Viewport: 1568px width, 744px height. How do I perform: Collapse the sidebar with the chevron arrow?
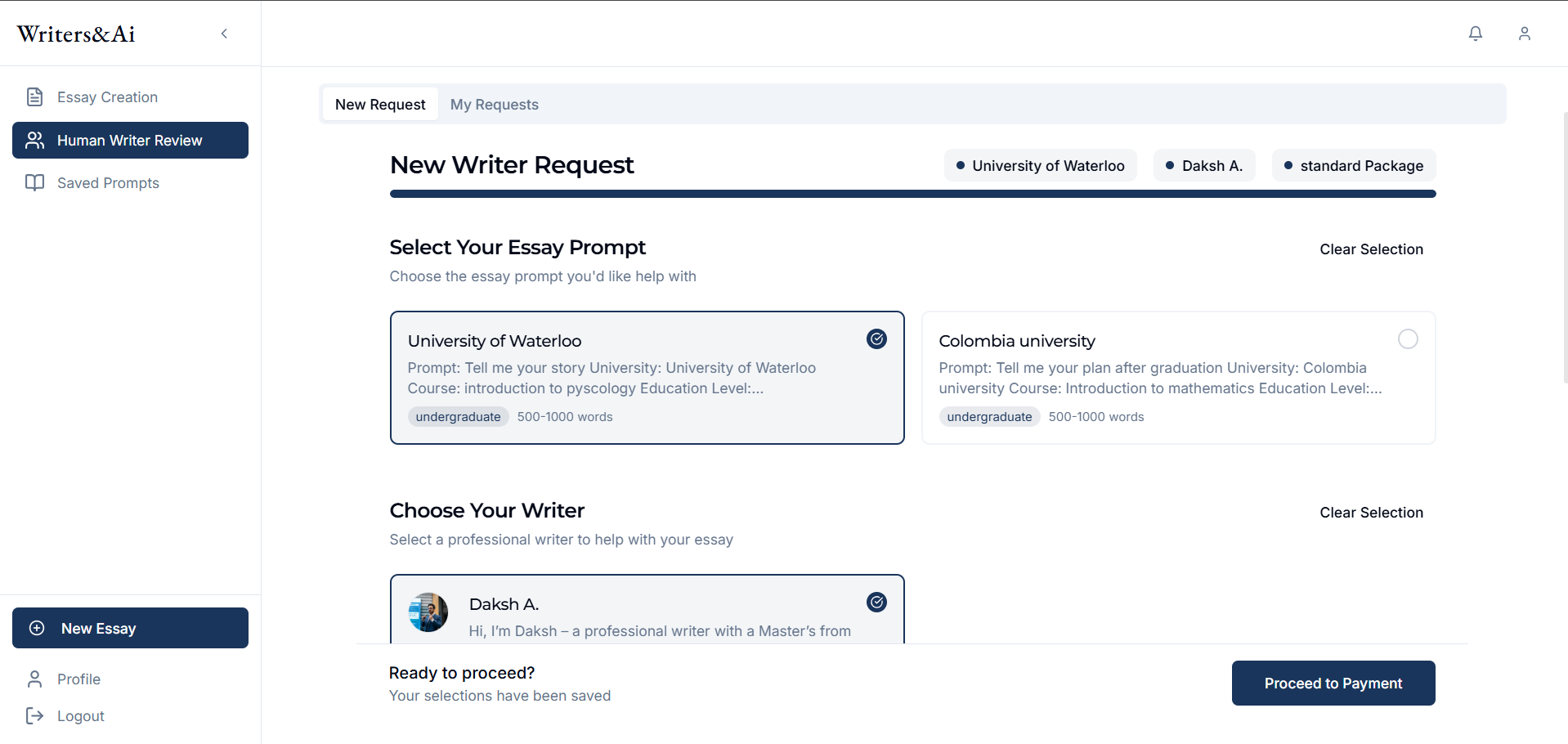tap(224, 34)
